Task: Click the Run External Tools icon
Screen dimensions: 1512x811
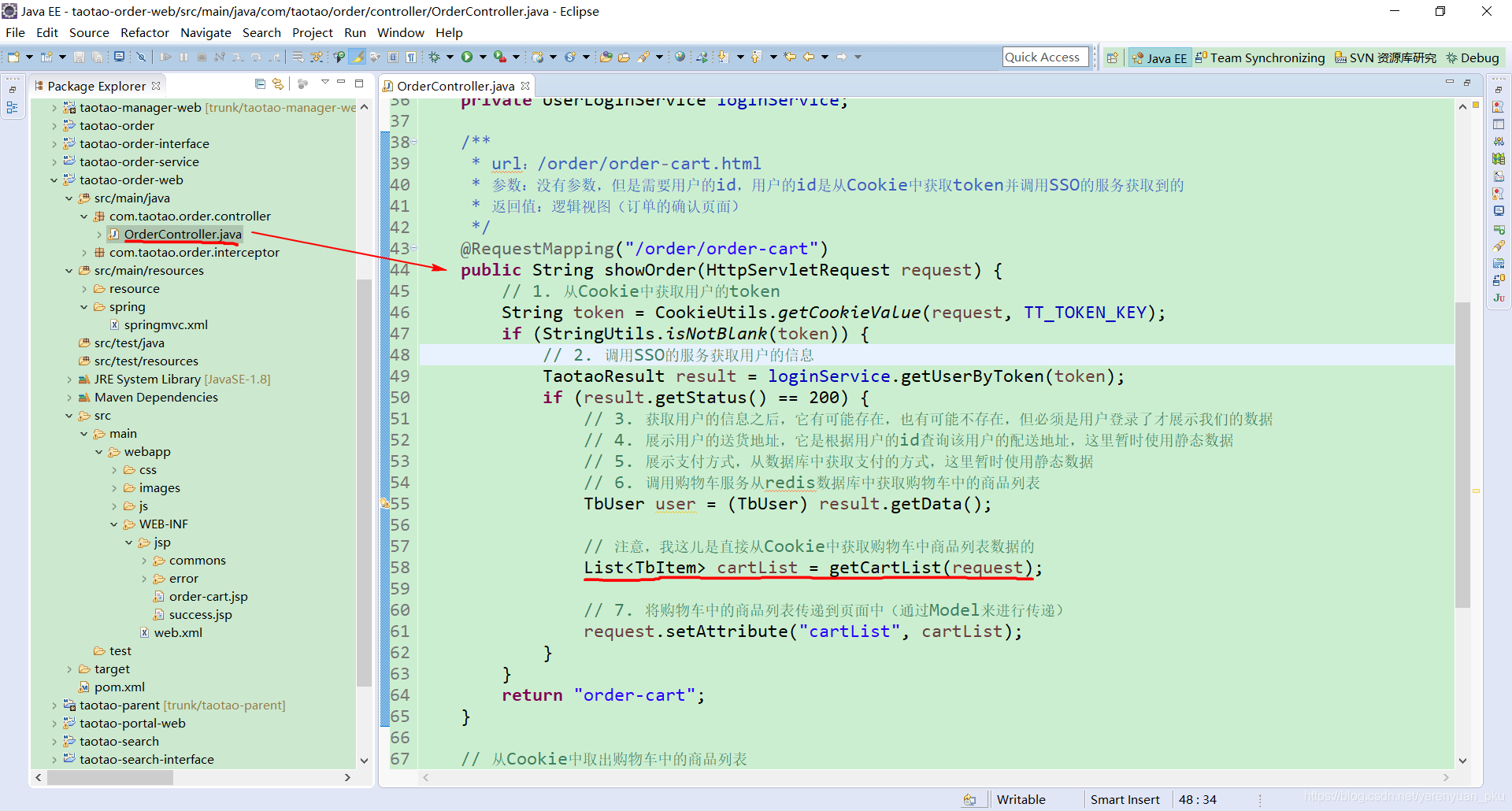Action: (x=499, y=57)
